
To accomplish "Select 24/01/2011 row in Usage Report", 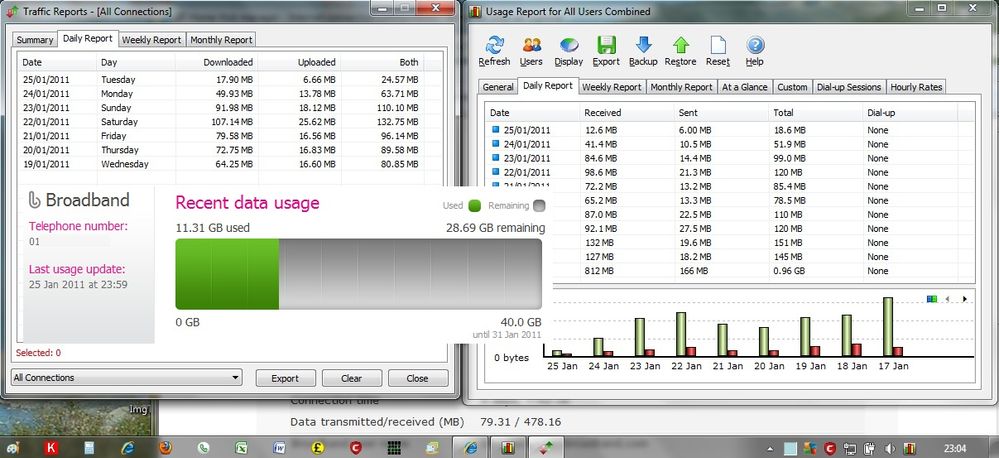I will (729, 144).
